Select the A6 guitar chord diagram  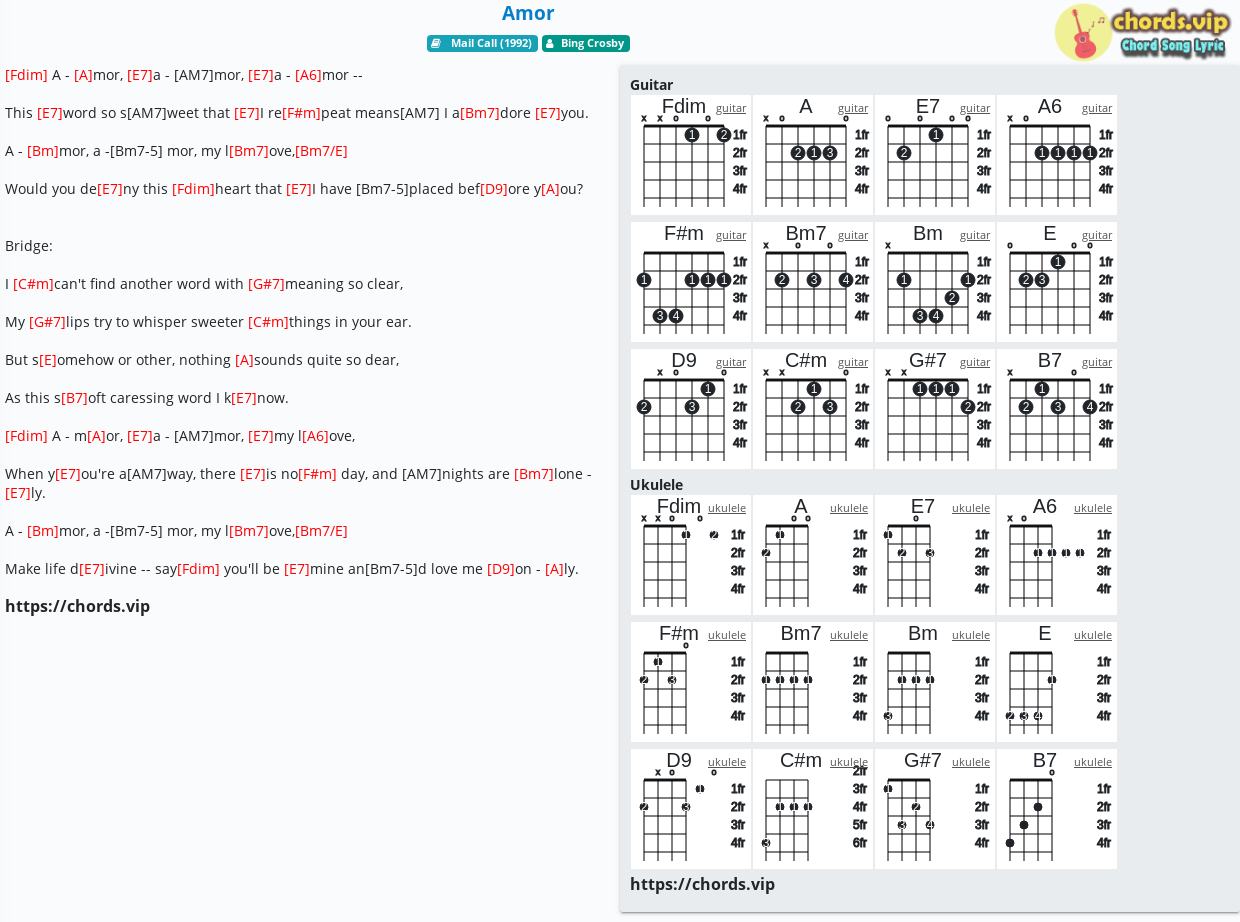pos(1057,155)
